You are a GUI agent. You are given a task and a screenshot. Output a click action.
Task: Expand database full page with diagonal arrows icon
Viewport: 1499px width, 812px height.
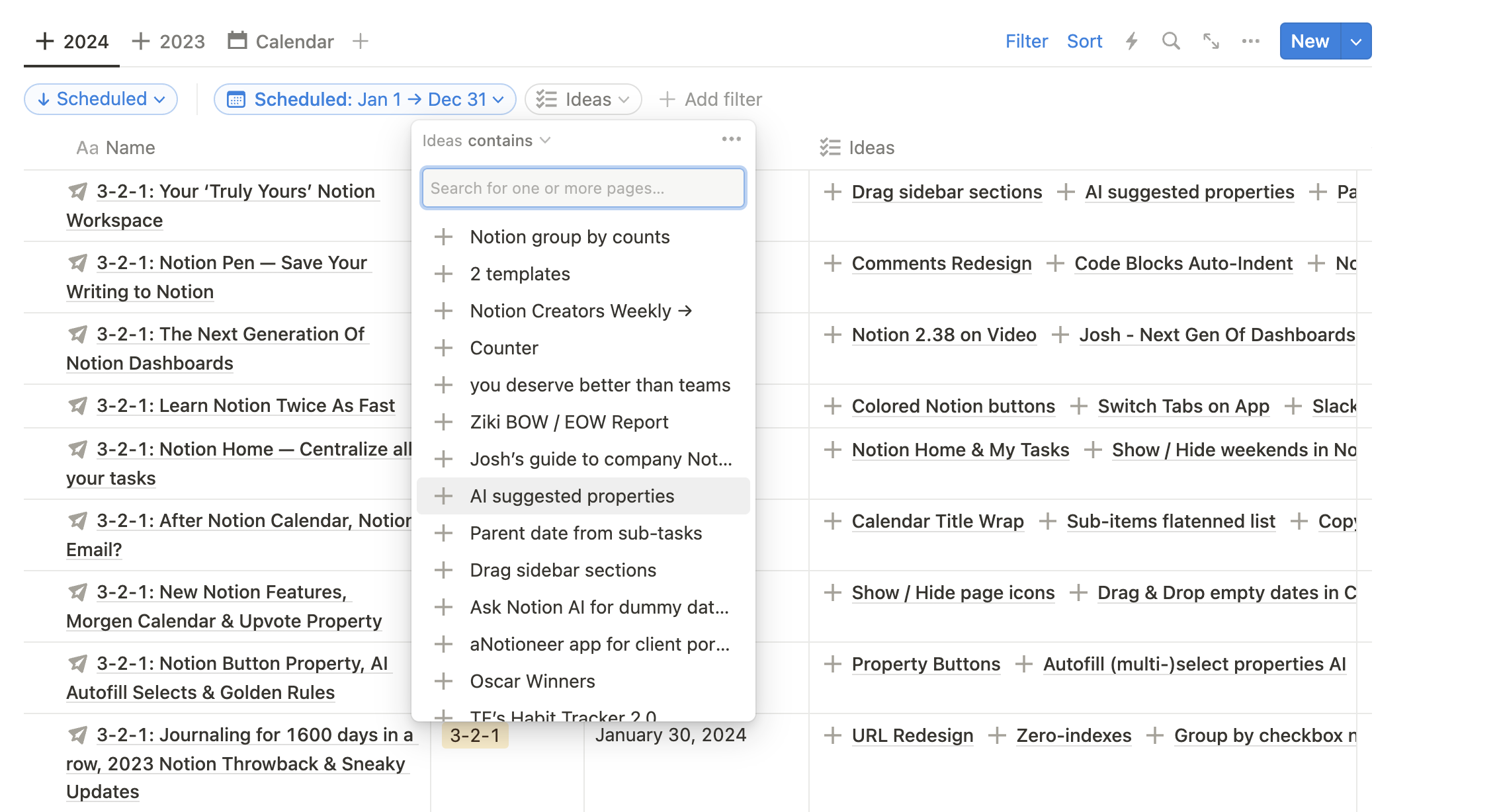point(1211,41)
